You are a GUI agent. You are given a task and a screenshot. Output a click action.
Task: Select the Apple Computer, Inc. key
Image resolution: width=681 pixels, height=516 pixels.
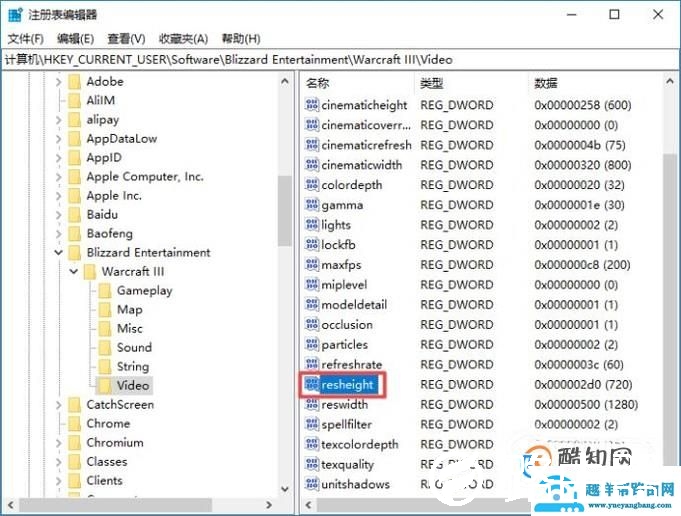coord(145,177)
